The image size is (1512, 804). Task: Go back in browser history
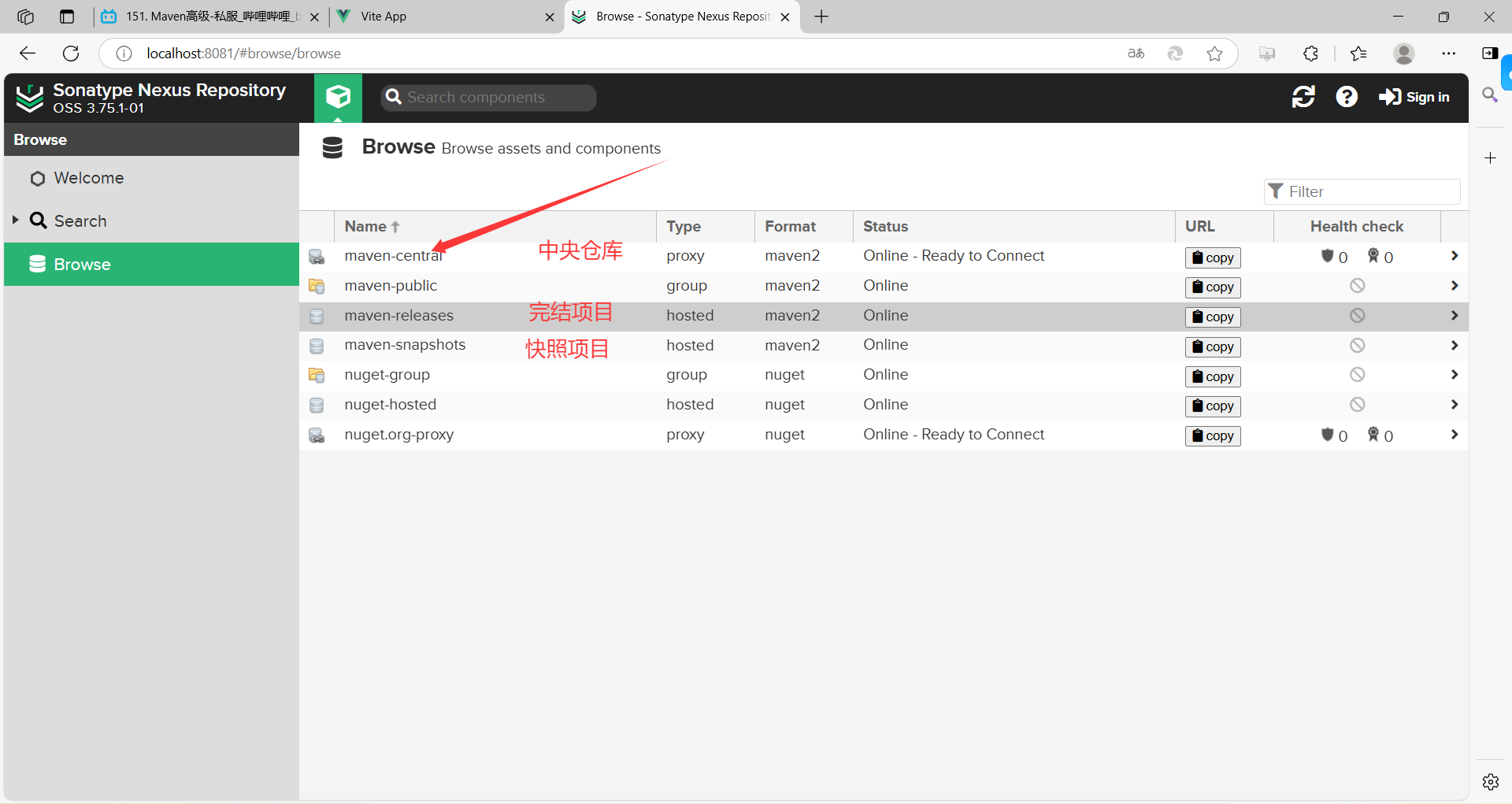coord(28,54)
